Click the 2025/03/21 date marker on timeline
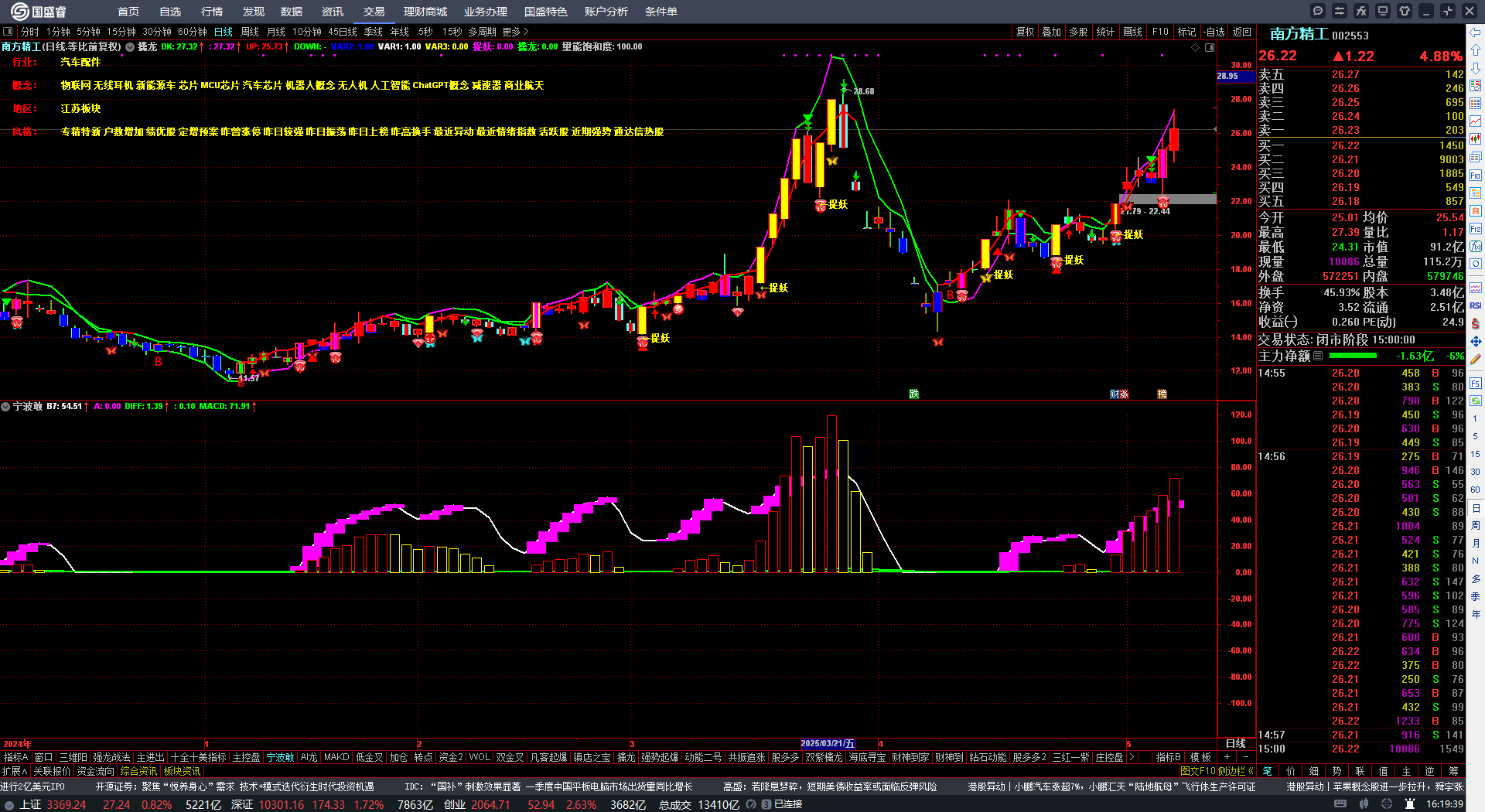This screenshot has height=812, width=1485. 828,743
